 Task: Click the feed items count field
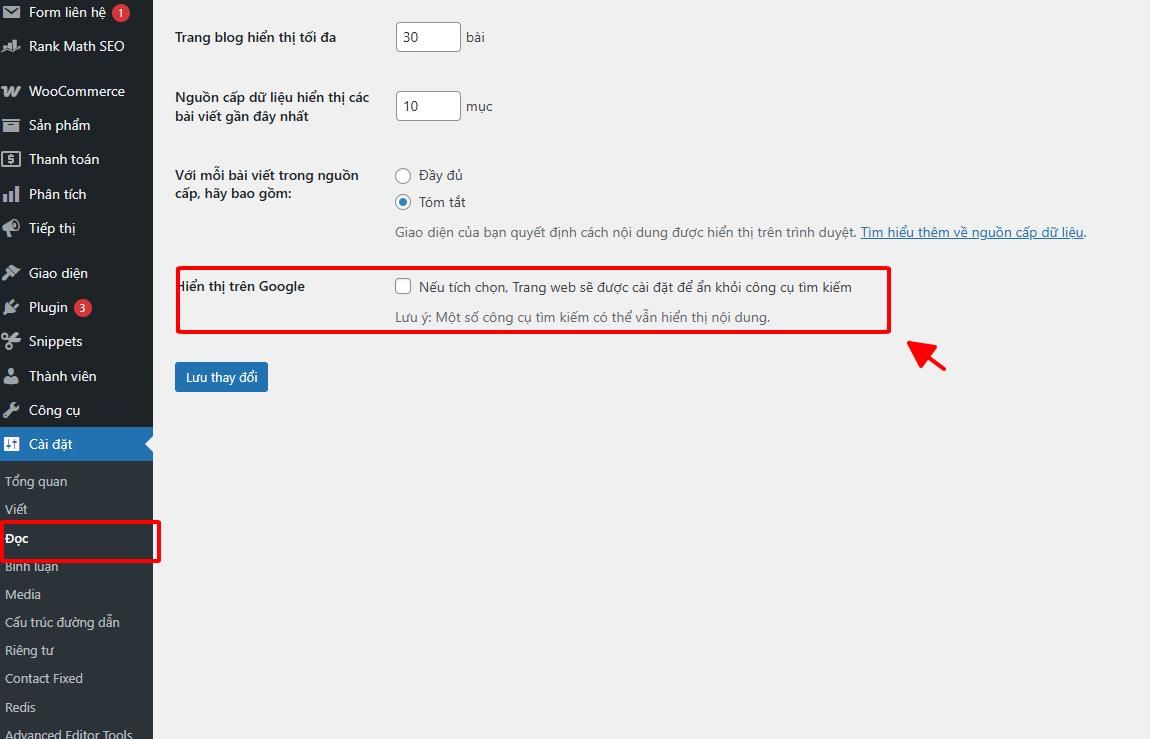[428, 106]
